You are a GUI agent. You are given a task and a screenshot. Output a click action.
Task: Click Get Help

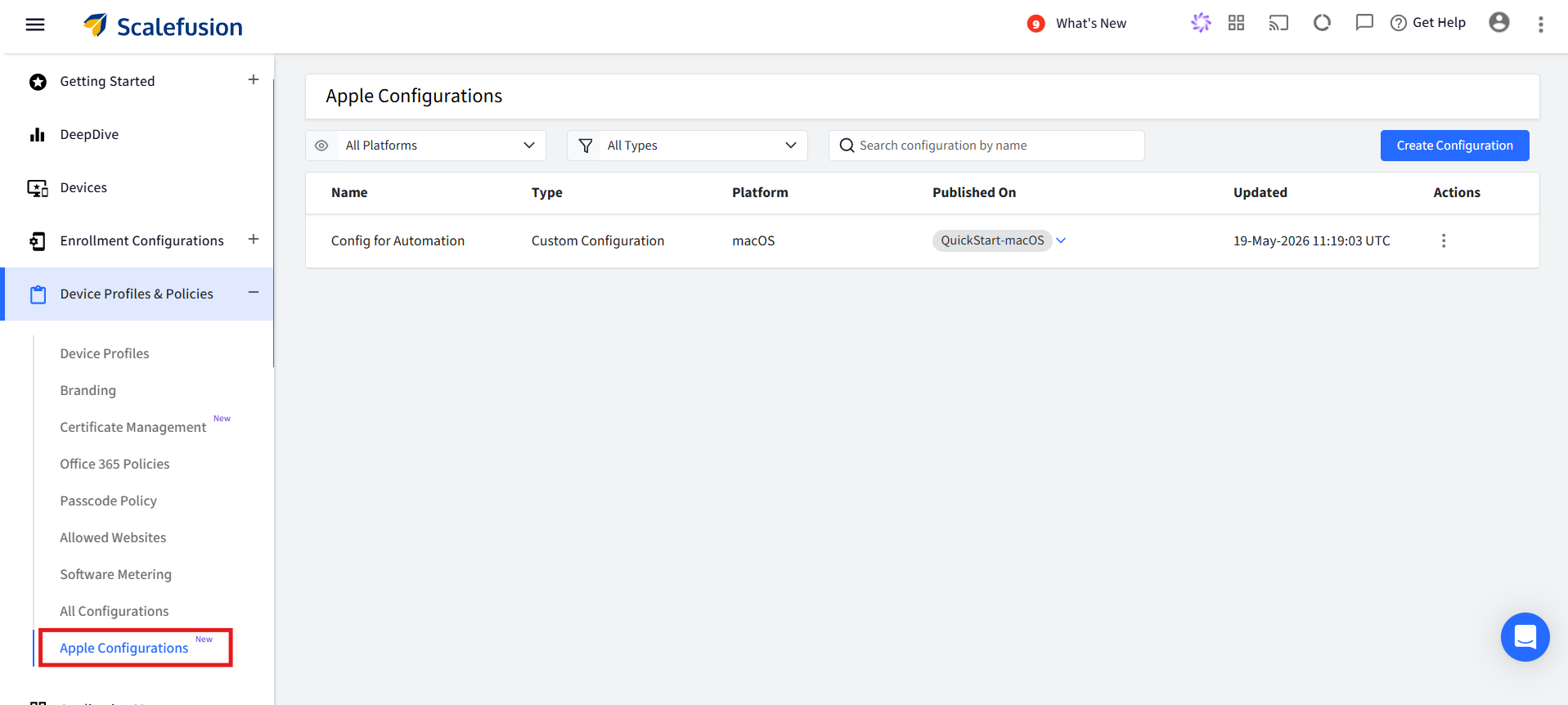coord(1428,23)
